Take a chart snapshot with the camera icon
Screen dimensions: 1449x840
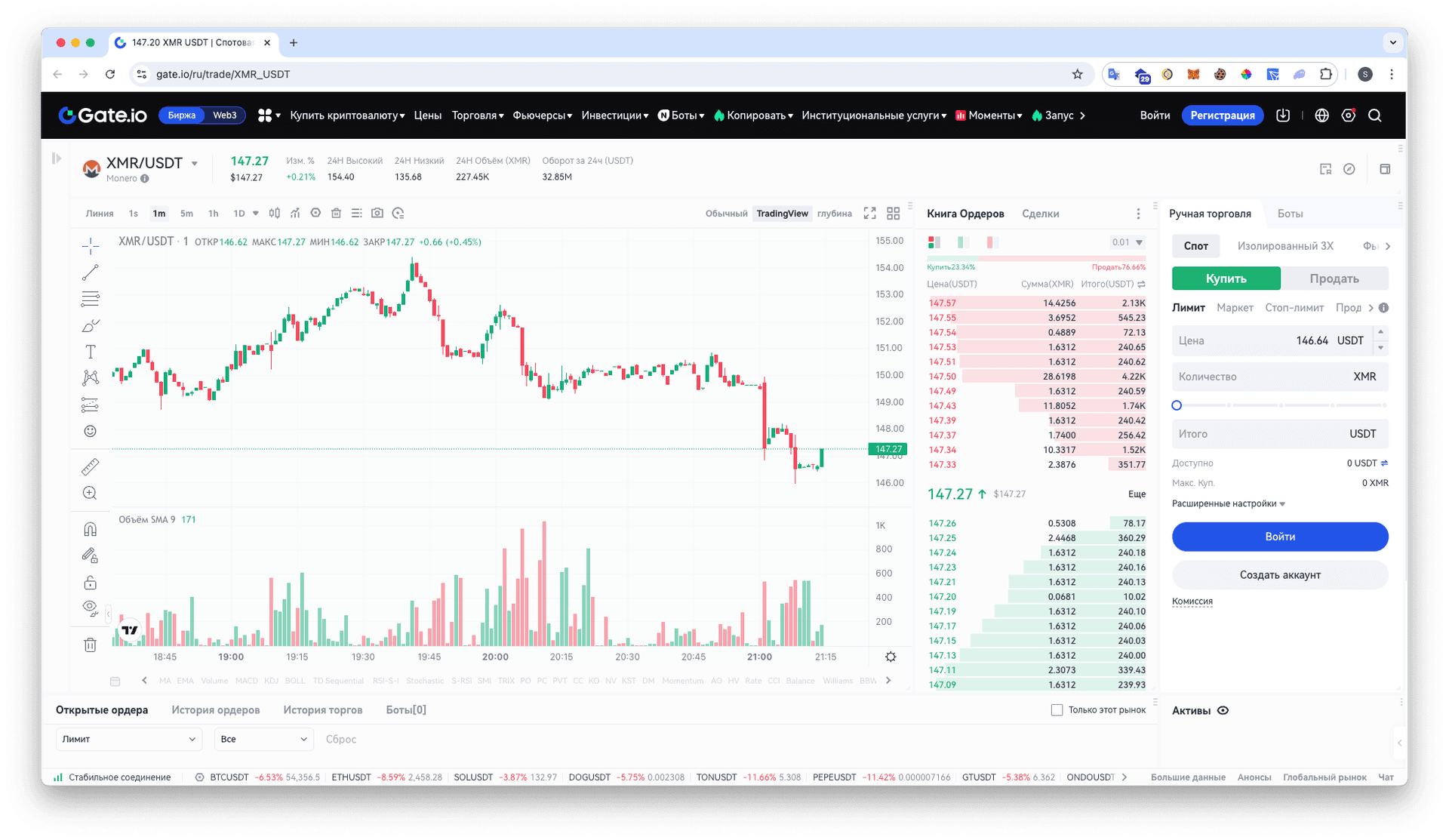(x=377, y=214)
